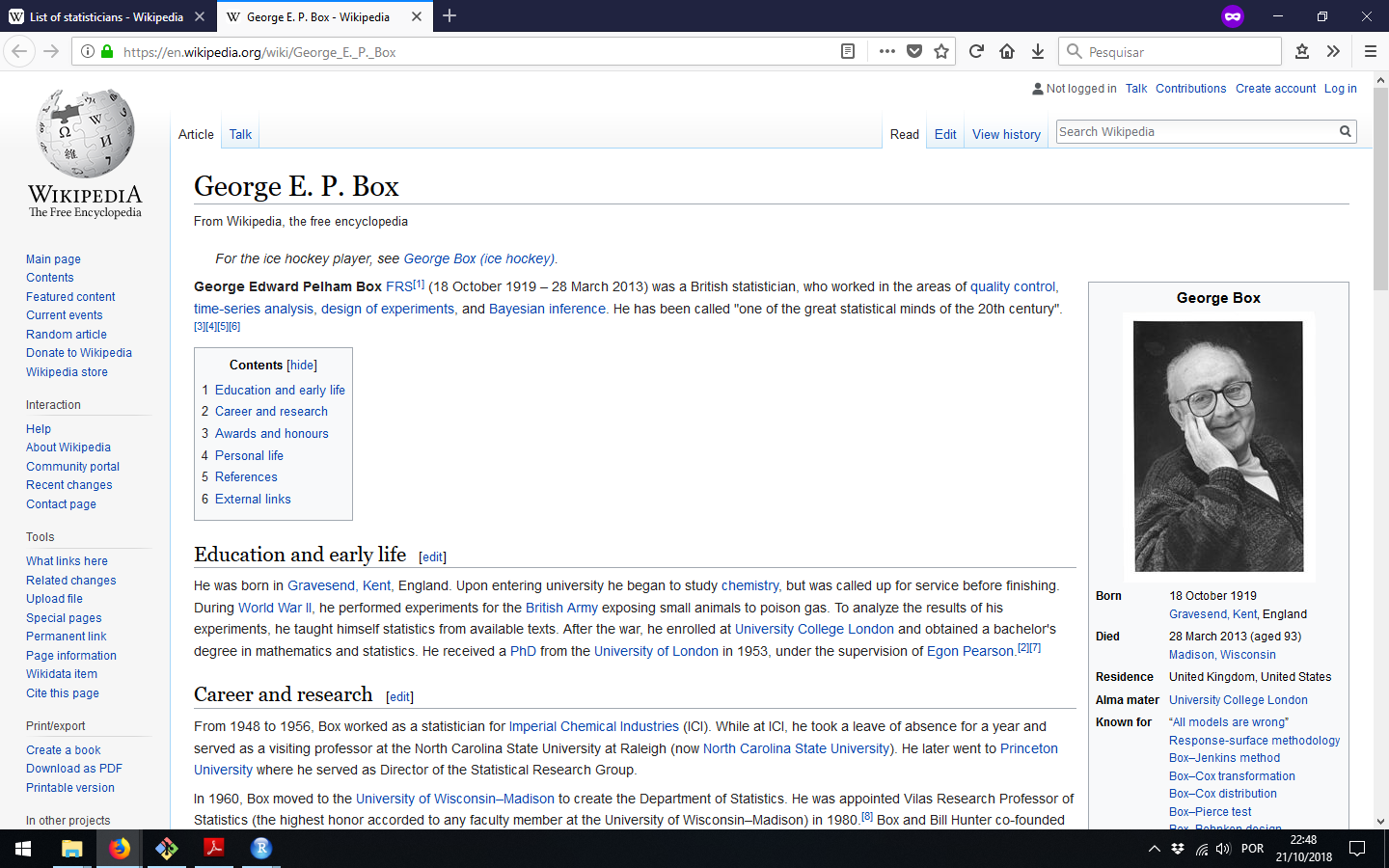Open the View history tab

coord(1006,134)
